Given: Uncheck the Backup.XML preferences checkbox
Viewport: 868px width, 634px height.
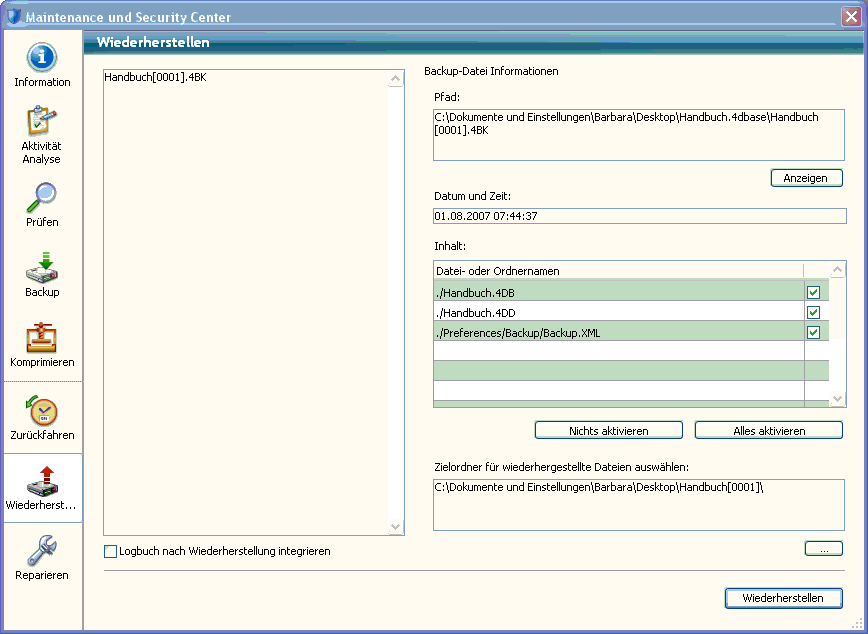Looking at the screenshot, I should [x=813, y=332].
